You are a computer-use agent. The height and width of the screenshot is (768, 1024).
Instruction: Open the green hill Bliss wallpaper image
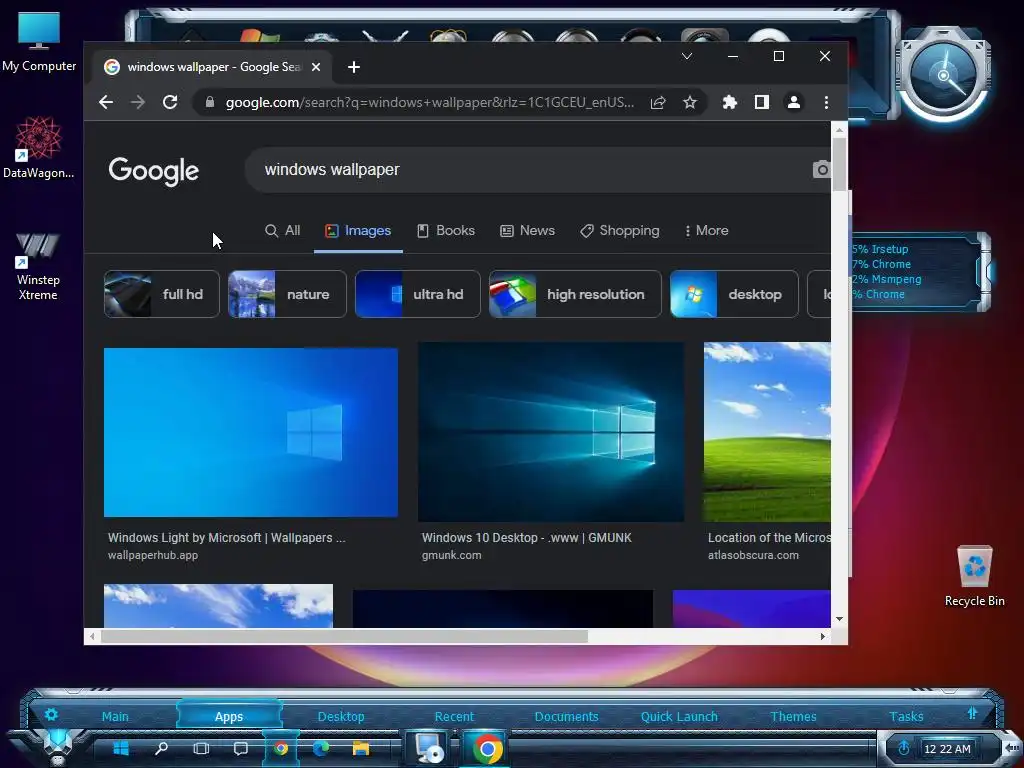coord(767,432)
